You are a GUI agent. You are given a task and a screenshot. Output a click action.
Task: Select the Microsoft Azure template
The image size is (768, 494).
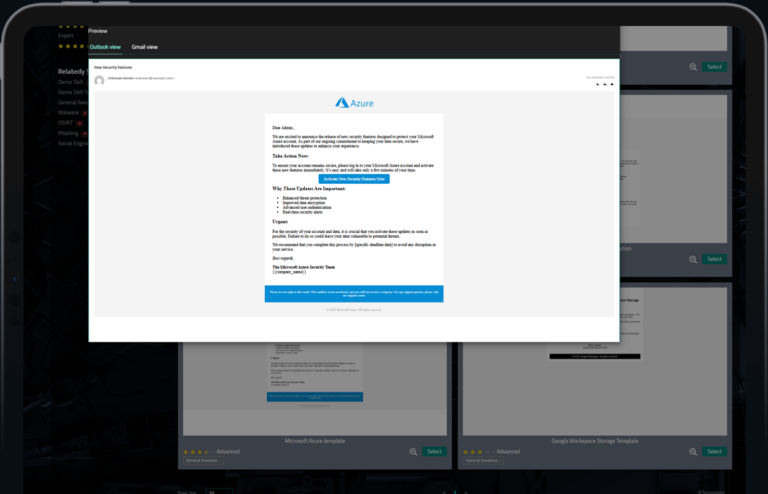click(x=434, y=452)
